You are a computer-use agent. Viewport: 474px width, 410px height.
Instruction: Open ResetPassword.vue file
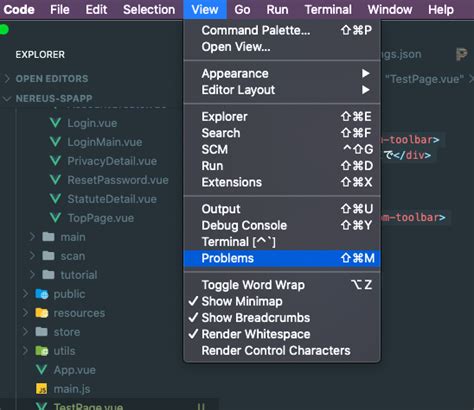pyautogui.click(x=118, y=180)
